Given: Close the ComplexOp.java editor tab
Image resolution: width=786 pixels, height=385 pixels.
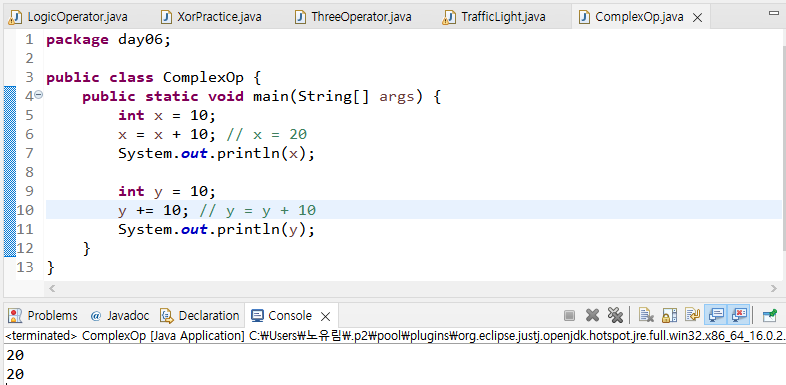Looking at the screenshot, I should coord(697,18).
